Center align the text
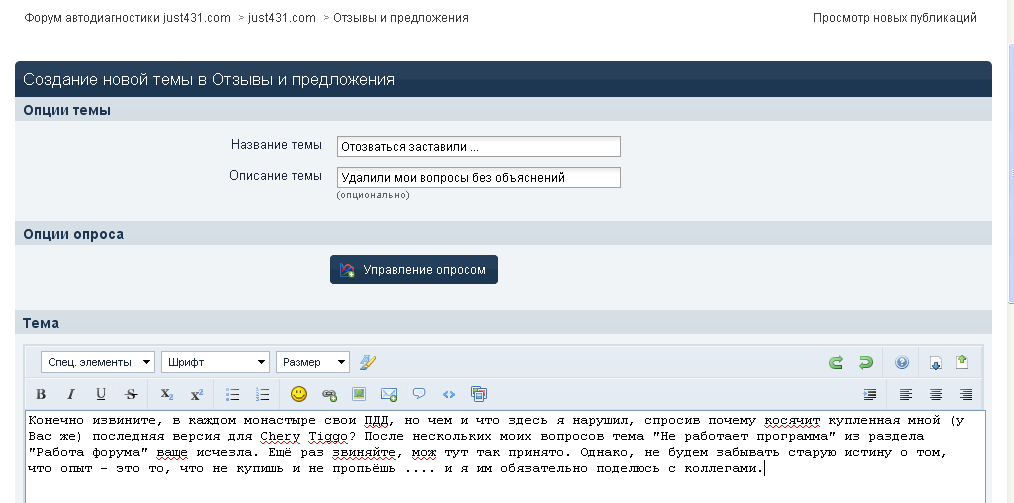The image size is (1014, 503). coord(936,394)
